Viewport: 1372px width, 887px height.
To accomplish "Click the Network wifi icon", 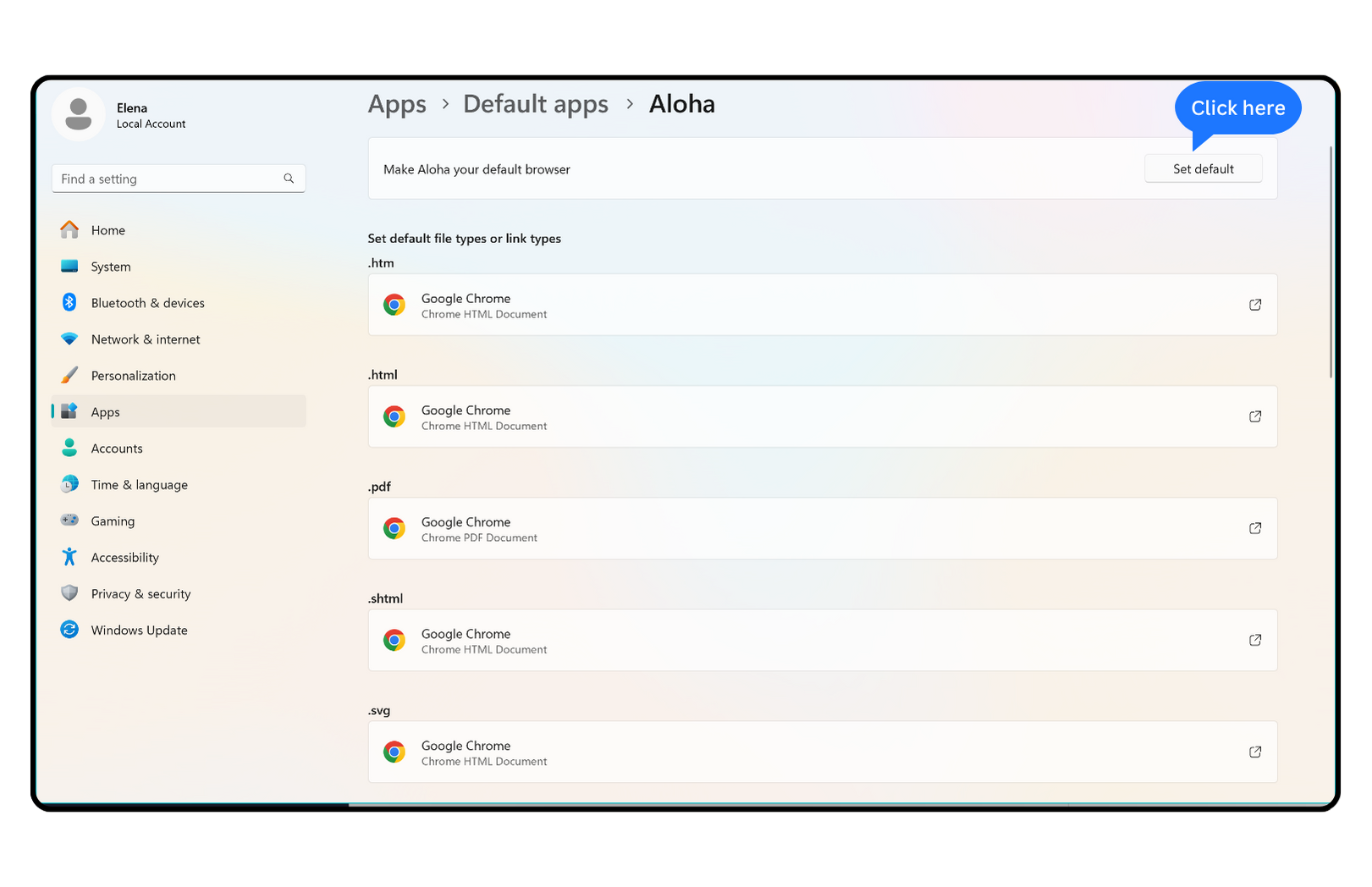I will (69, 339).
